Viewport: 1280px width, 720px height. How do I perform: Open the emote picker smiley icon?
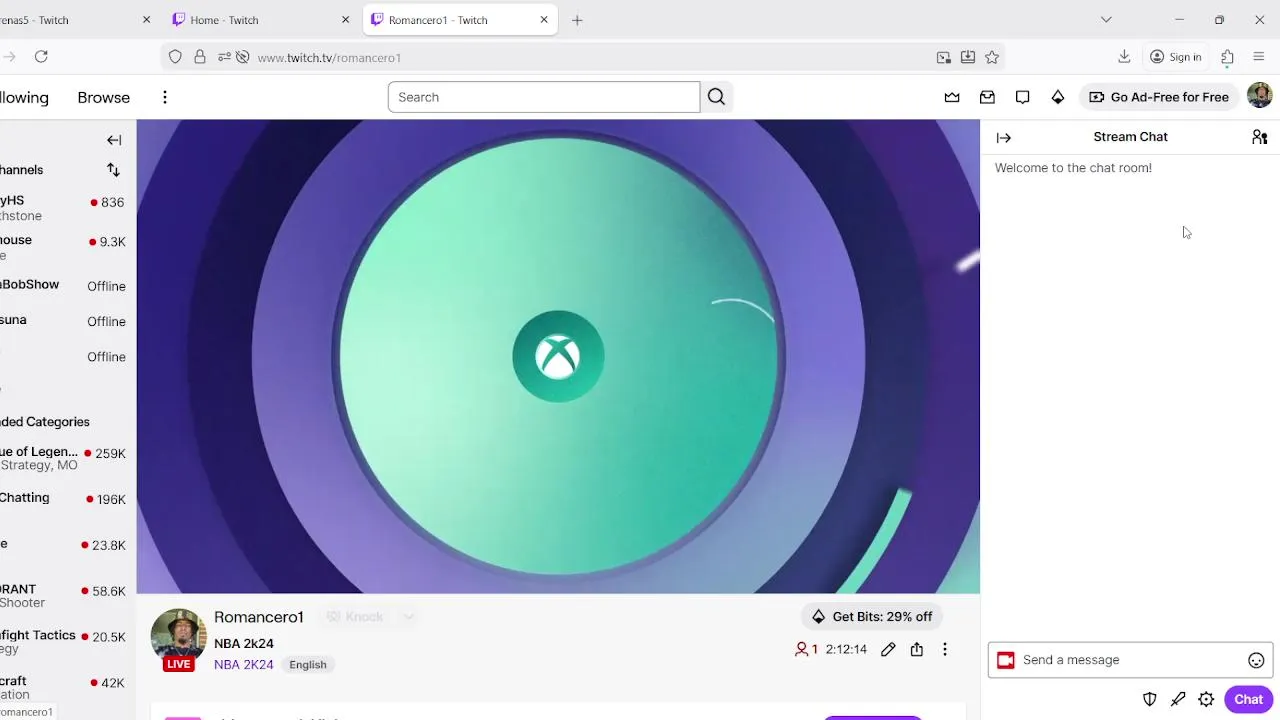click(1256, 660)
